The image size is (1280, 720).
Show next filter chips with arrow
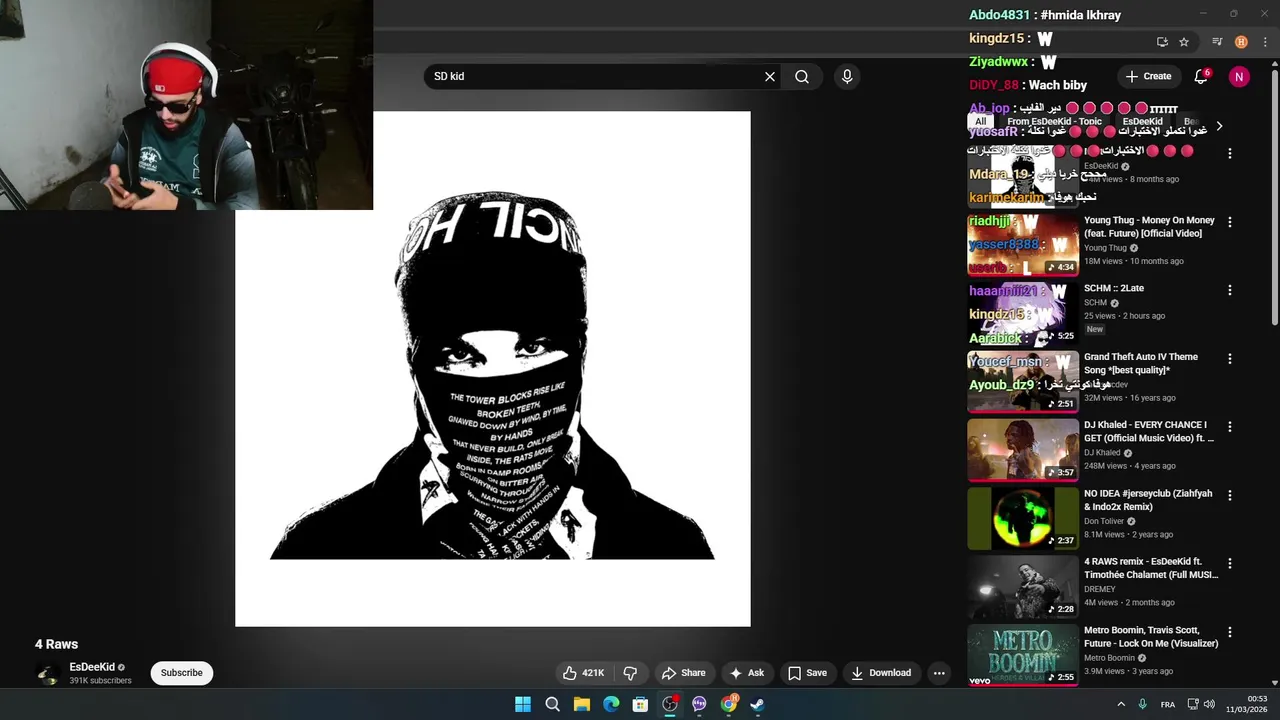(1219, 126)
